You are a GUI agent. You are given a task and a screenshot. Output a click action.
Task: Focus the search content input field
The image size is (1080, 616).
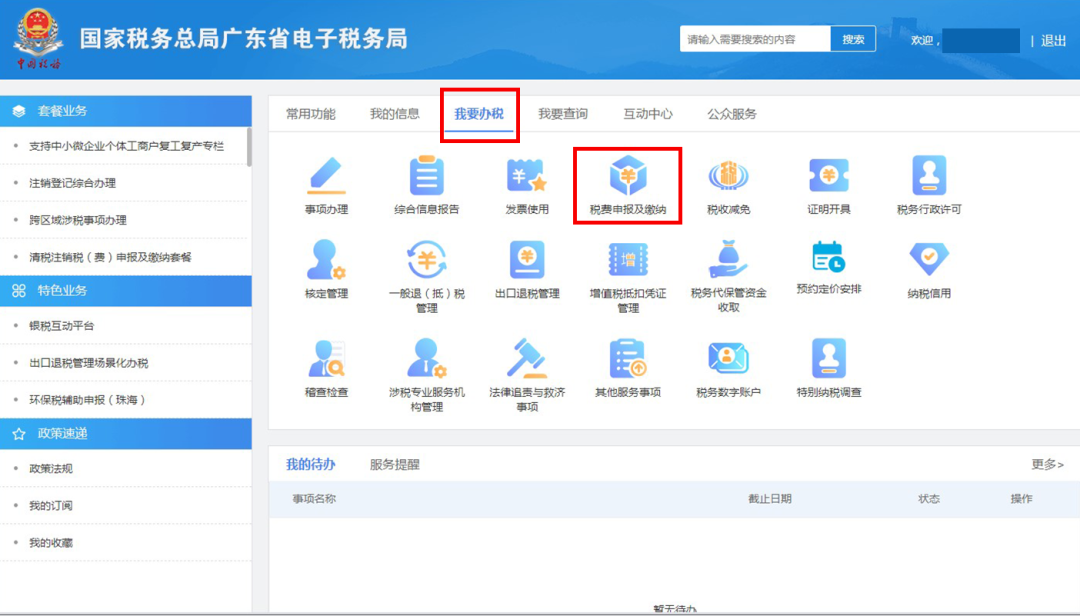coord(755,39)
